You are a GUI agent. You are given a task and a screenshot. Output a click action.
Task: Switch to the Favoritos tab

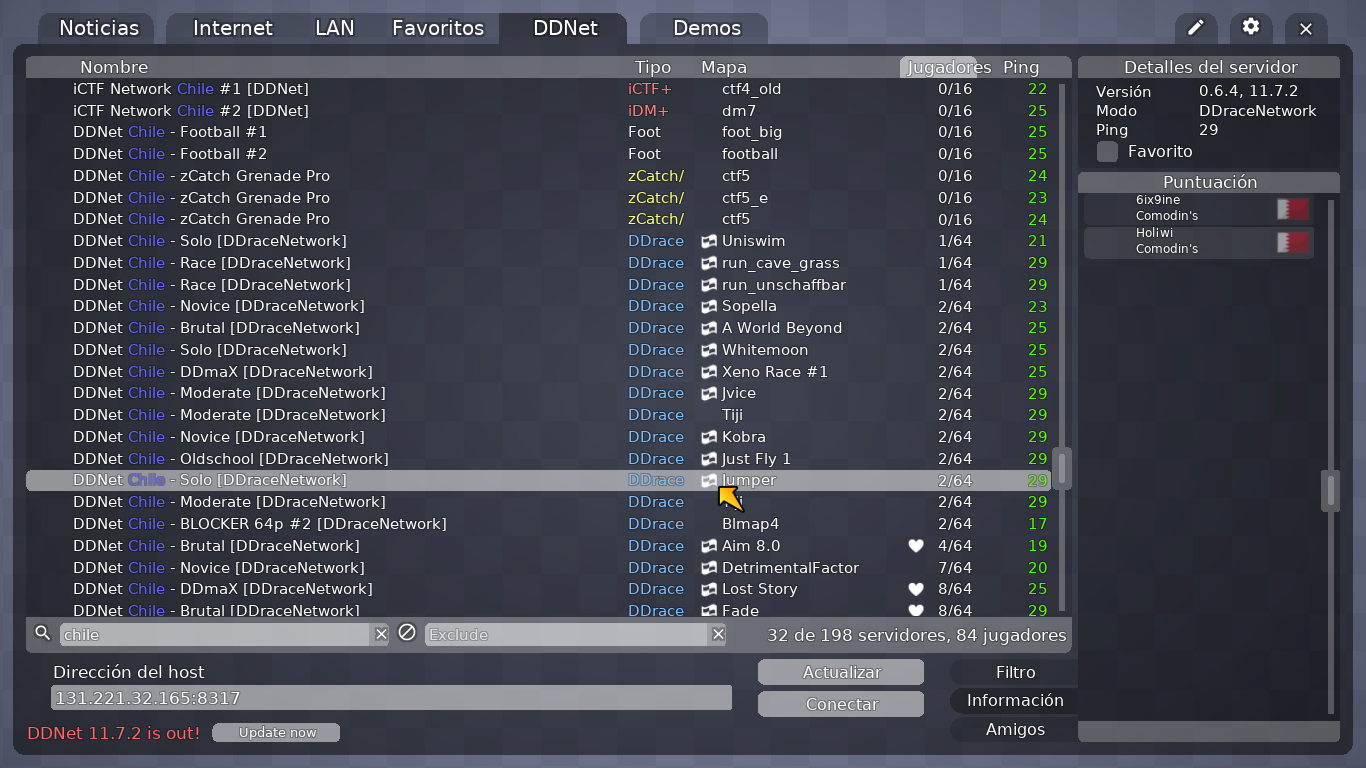(x=438, y=28)
